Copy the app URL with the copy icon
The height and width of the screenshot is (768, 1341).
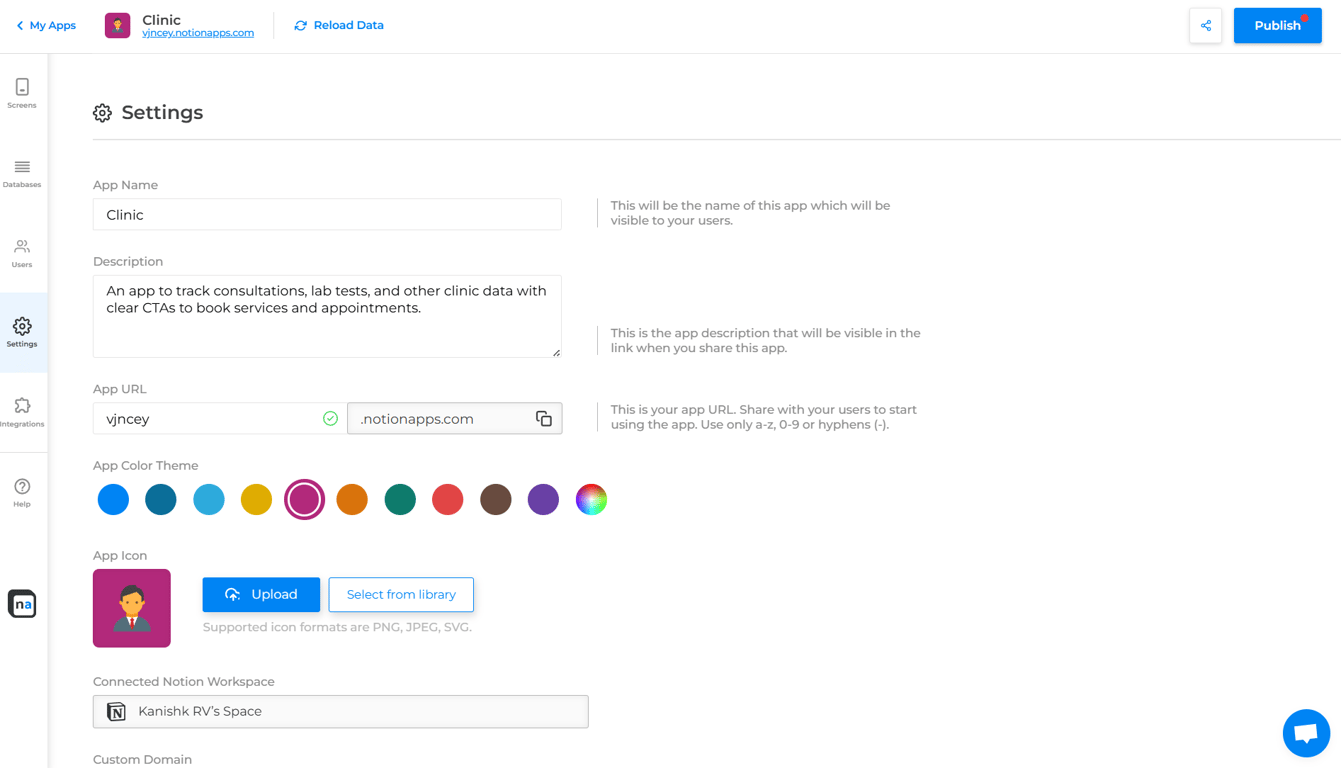point(544,419)
